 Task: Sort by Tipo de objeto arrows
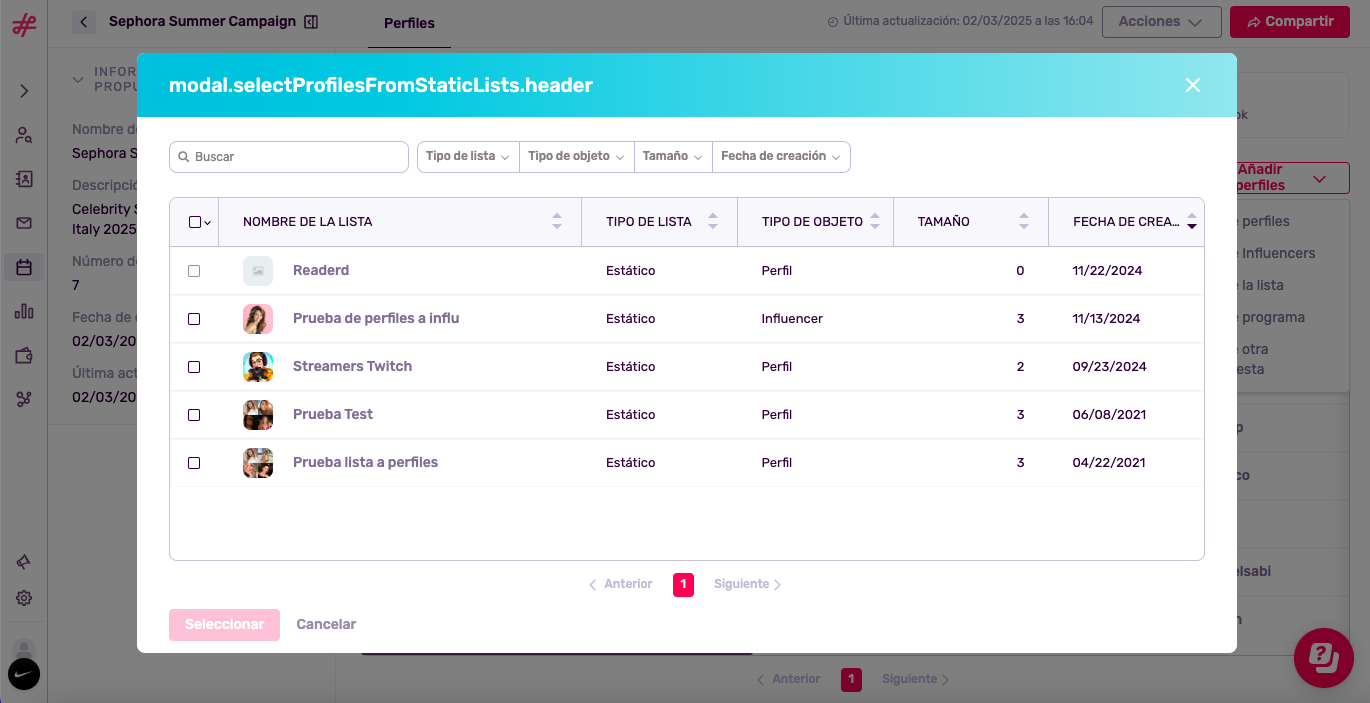[875, 222]
